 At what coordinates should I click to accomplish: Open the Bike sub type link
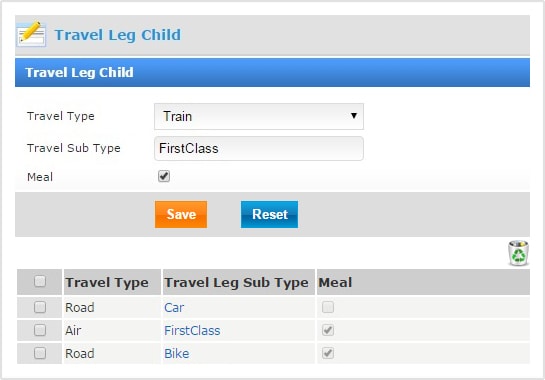(x=177, y=354)
